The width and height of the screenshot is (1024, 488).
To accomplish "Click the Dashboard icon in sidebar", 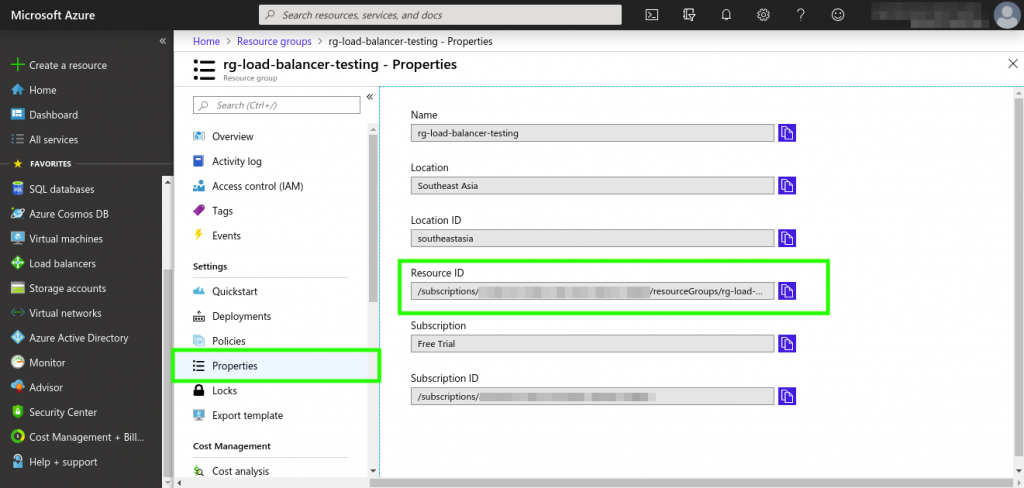I will click(18, 115).
